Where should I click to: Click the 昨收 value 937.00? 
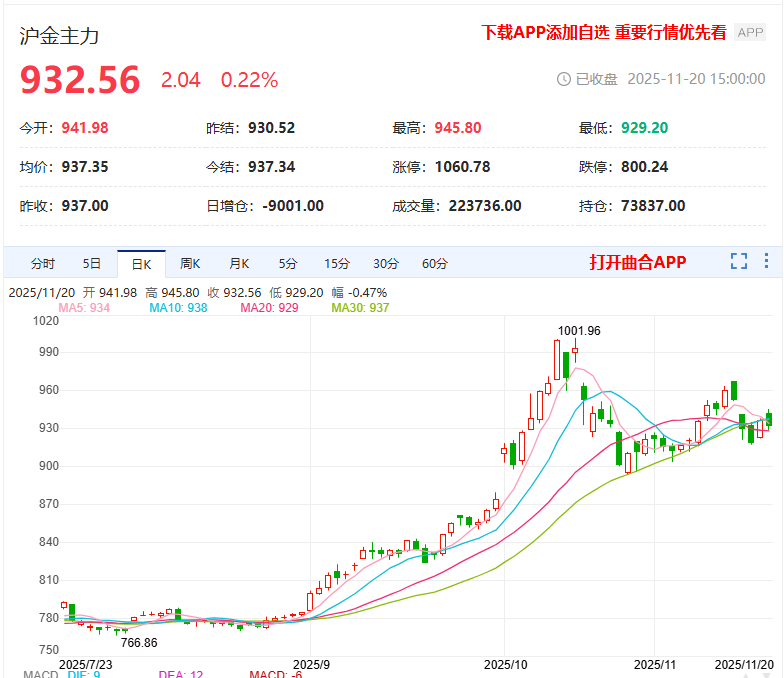click(x=85, y=206)
